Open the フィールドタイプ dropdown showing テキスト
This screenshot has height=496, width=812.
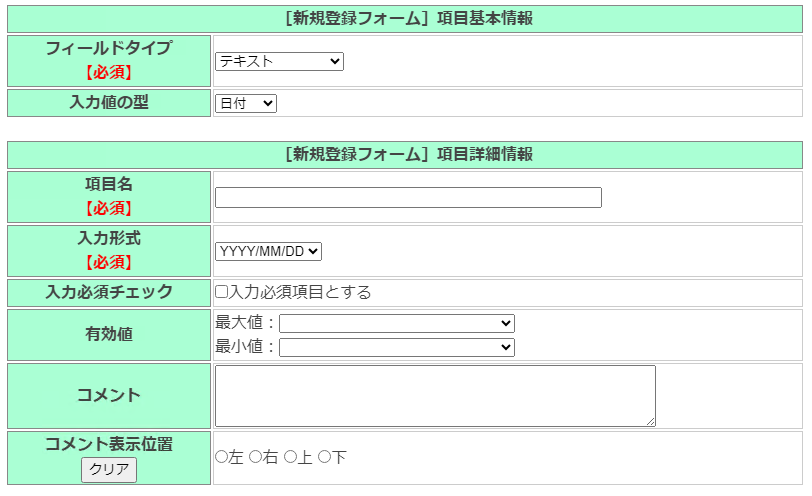pyautogui.click(x=279, y=62)
